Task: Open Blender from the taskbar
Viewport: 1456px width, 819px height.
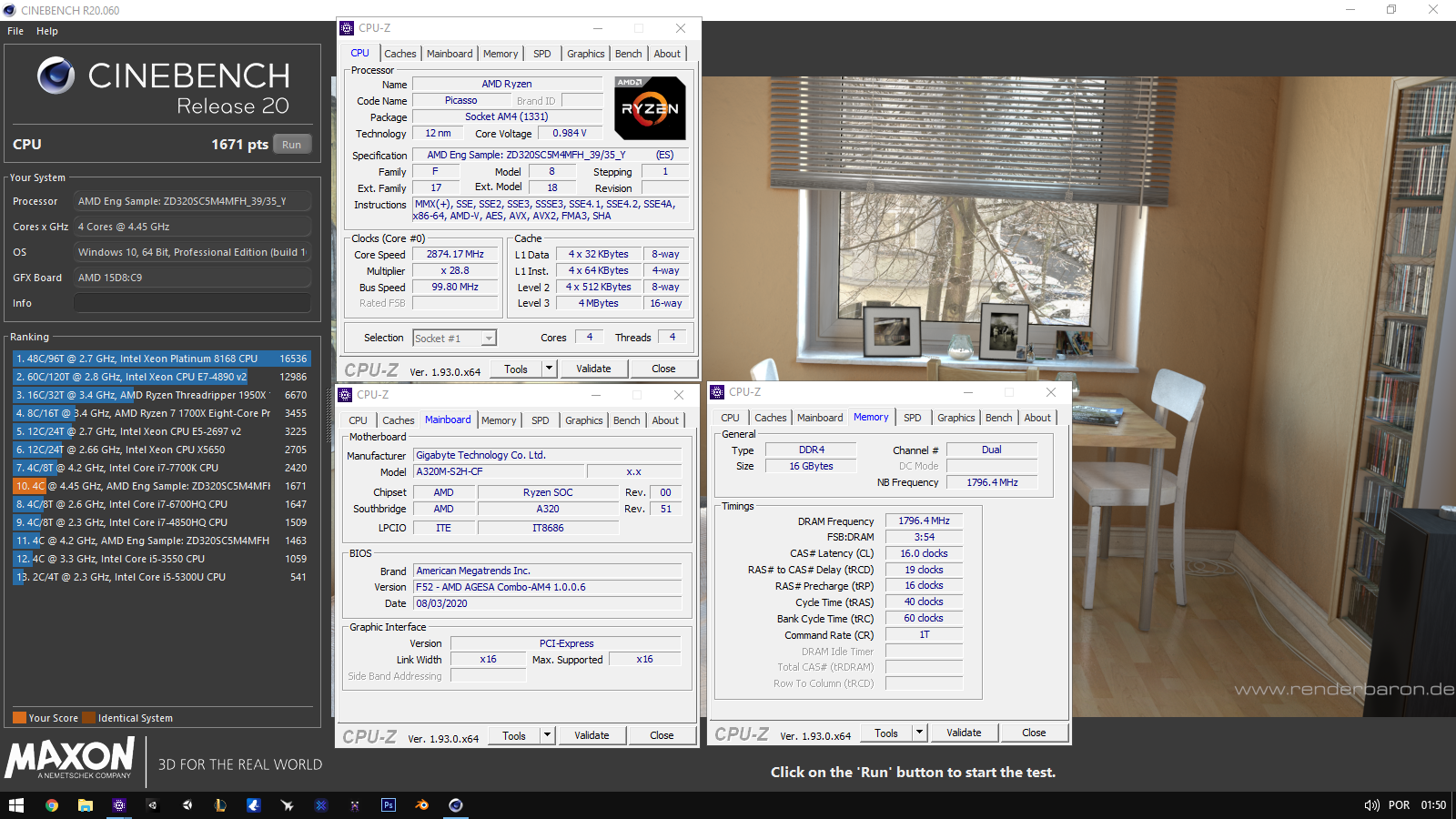Action: click(x=421, y=805)
